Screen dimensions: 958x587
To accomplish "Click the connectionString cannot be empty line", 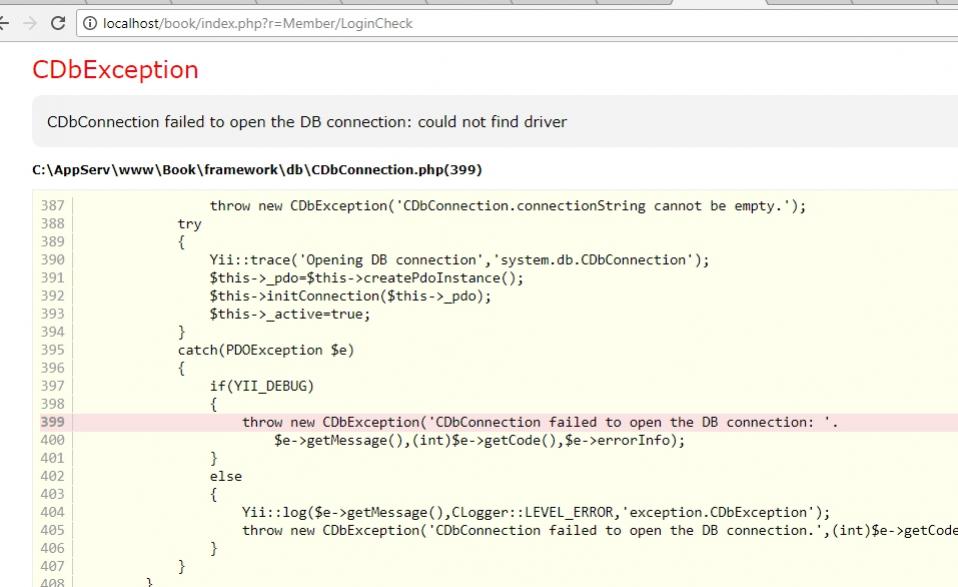I will 508,206.
